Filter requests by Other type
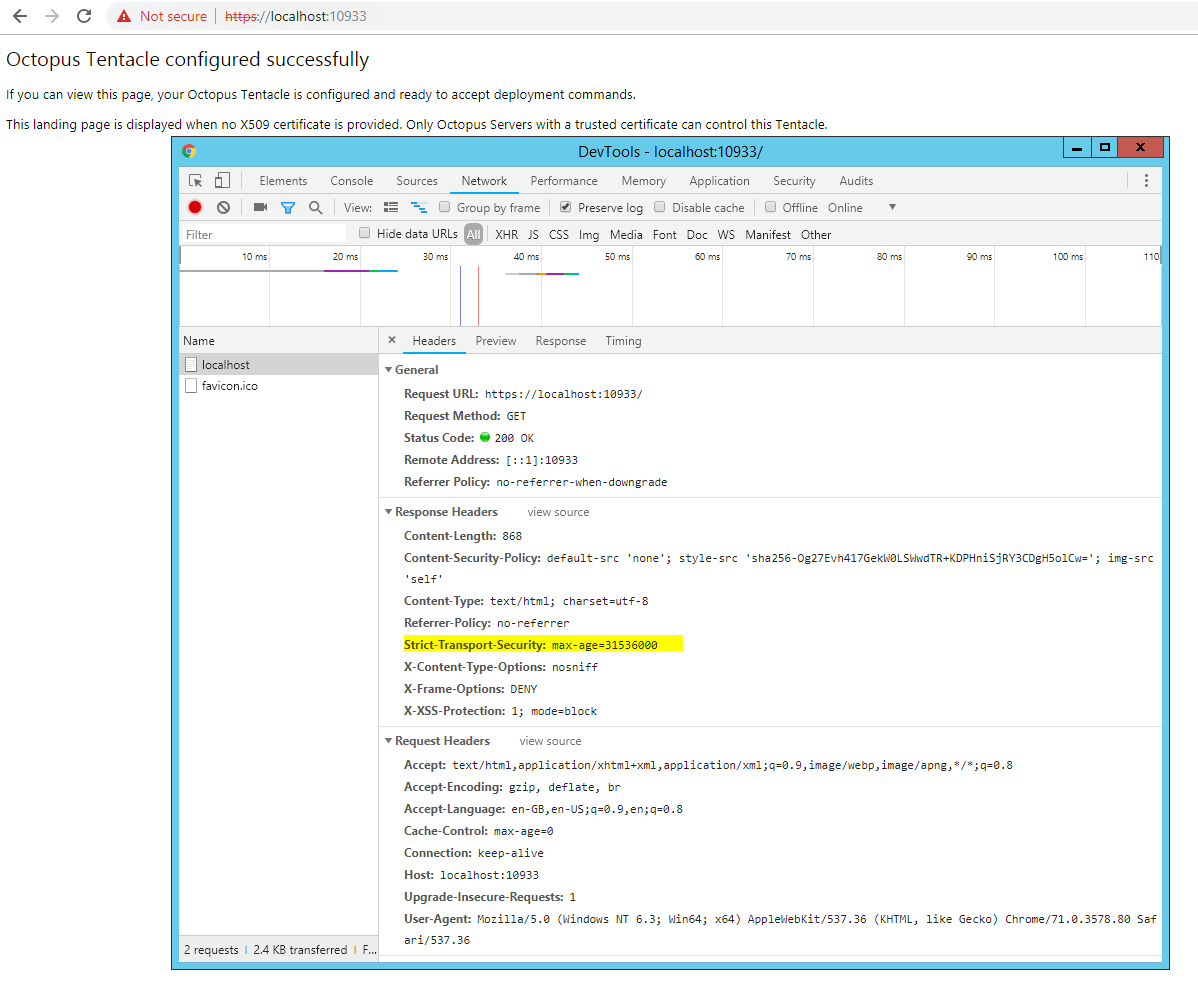Viewport: 1198px width, 997px height. (x=816, y=235)
